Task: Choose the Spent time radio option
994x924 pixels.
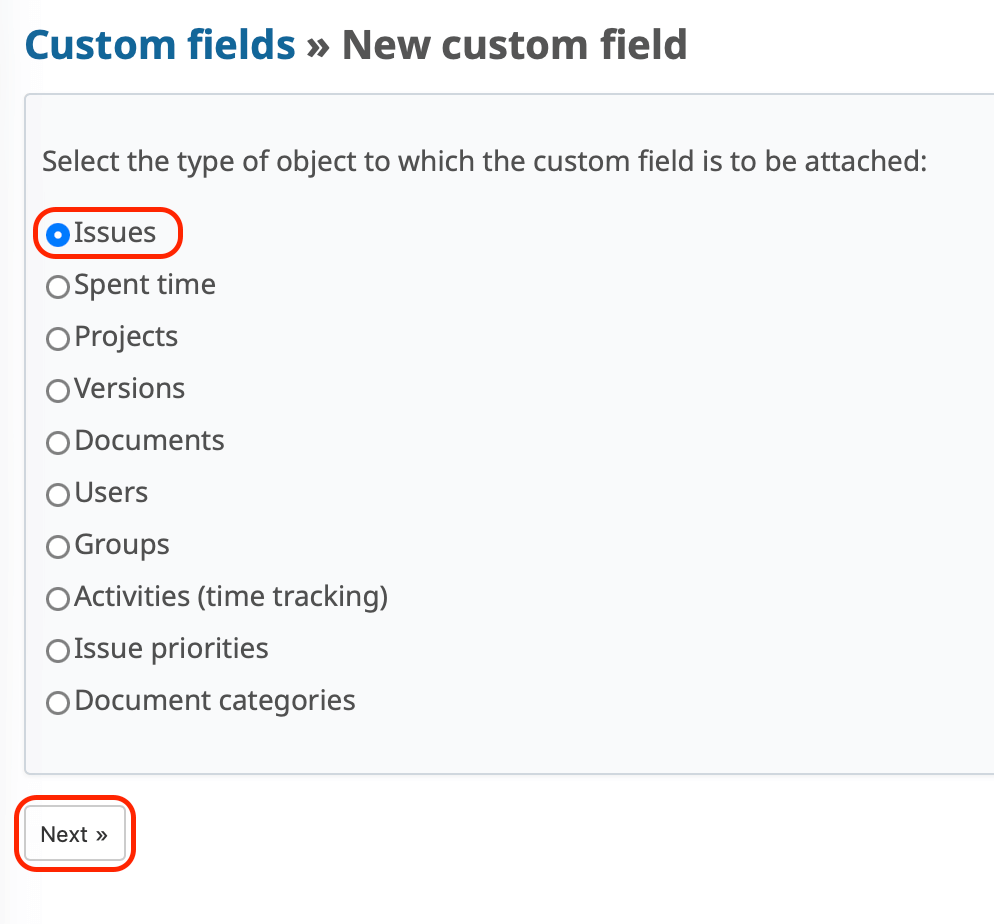Action: tap(58, 287)
